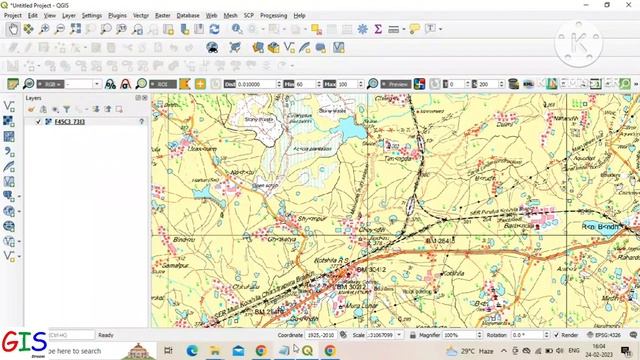The height and width of the screenshot is (360, 640).
Task: Open the Scale dropdown in status bar
Action: [x=399, y=335]
